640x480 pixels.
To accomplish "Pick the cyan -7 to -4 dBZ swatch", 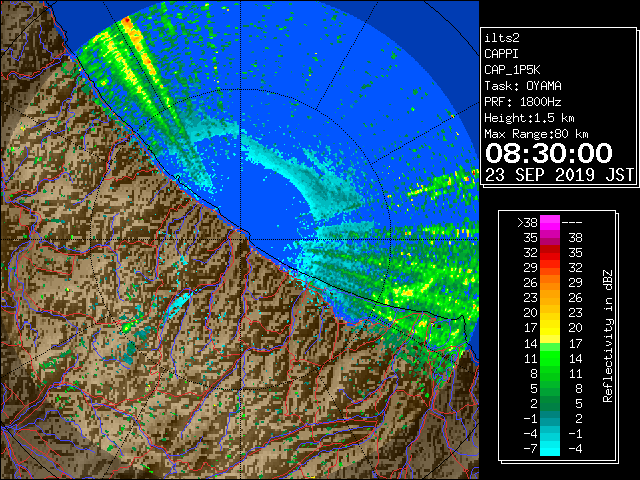I will point(550,448).
